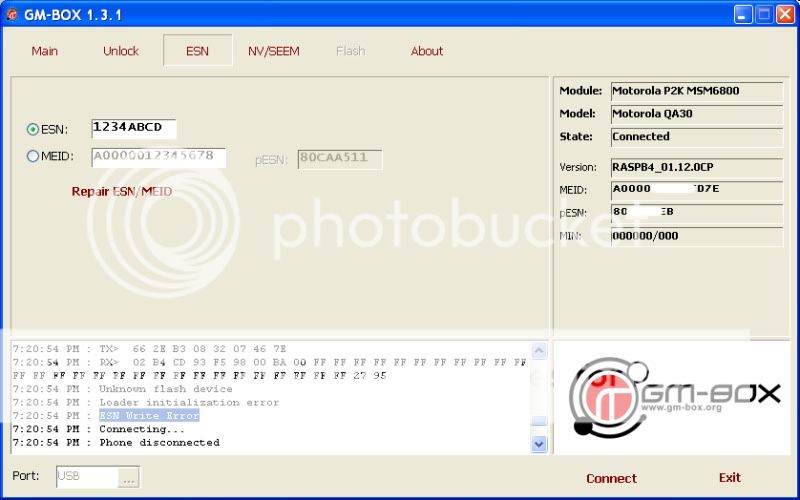Minimize the GM-BOX window

click(x=743, y=15)
